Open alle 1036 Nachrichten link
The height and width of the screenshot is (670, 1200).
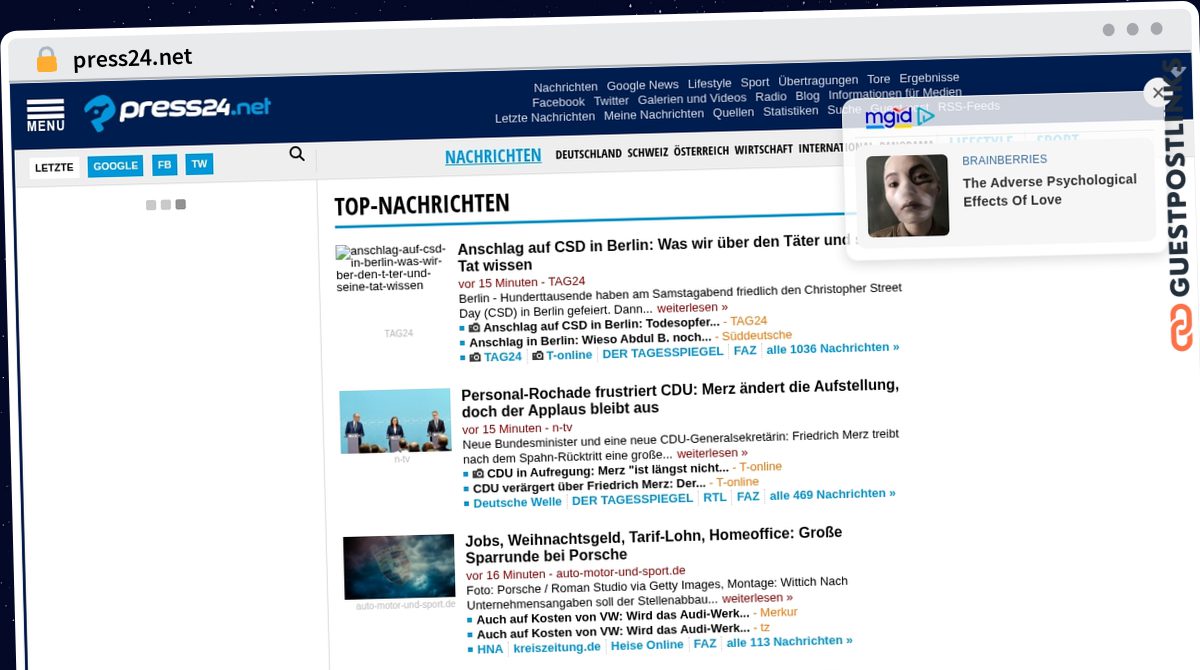[x=833, y=348]
